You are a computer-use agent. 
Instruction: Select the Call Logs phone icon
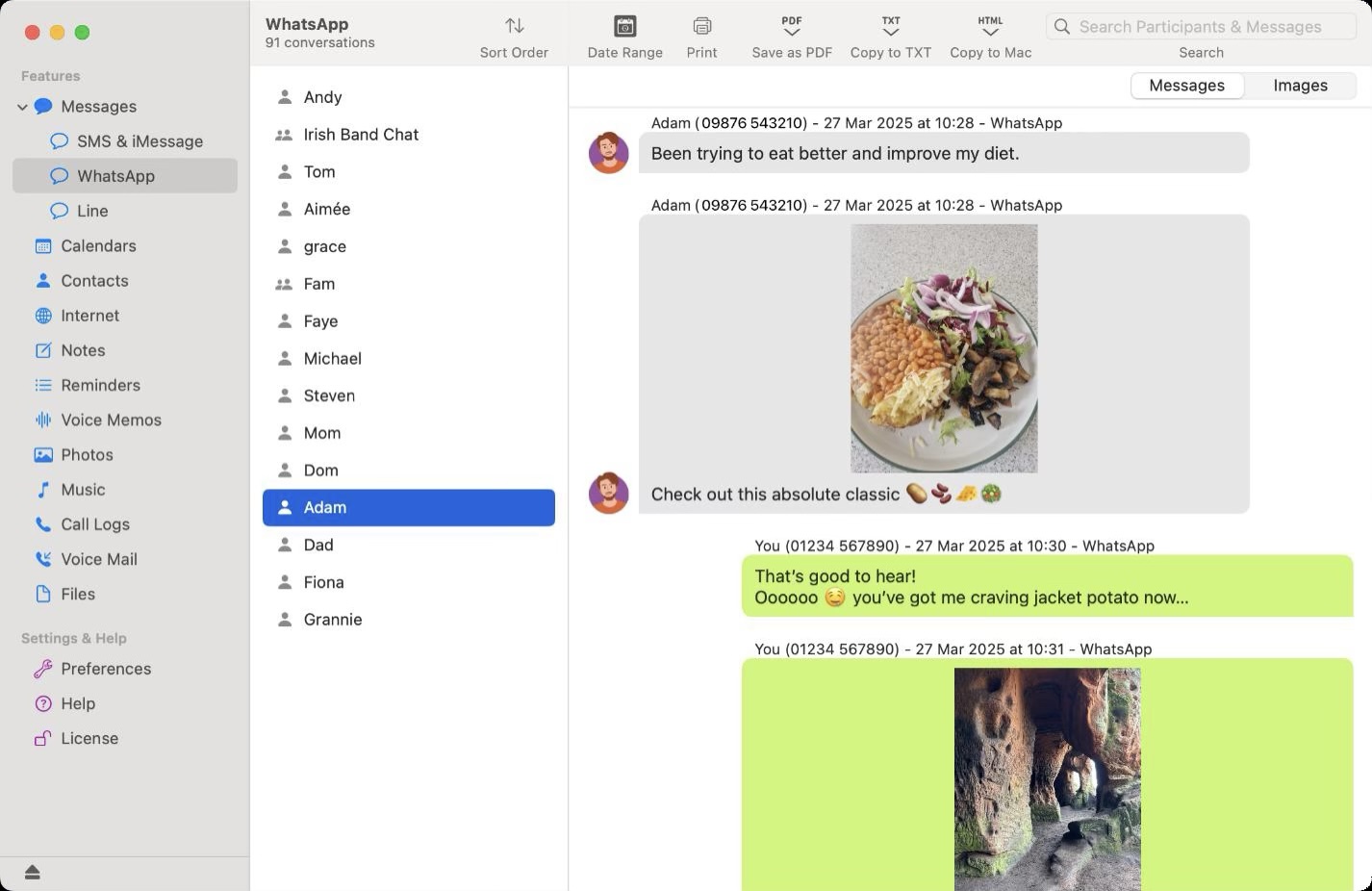point(42,524)
